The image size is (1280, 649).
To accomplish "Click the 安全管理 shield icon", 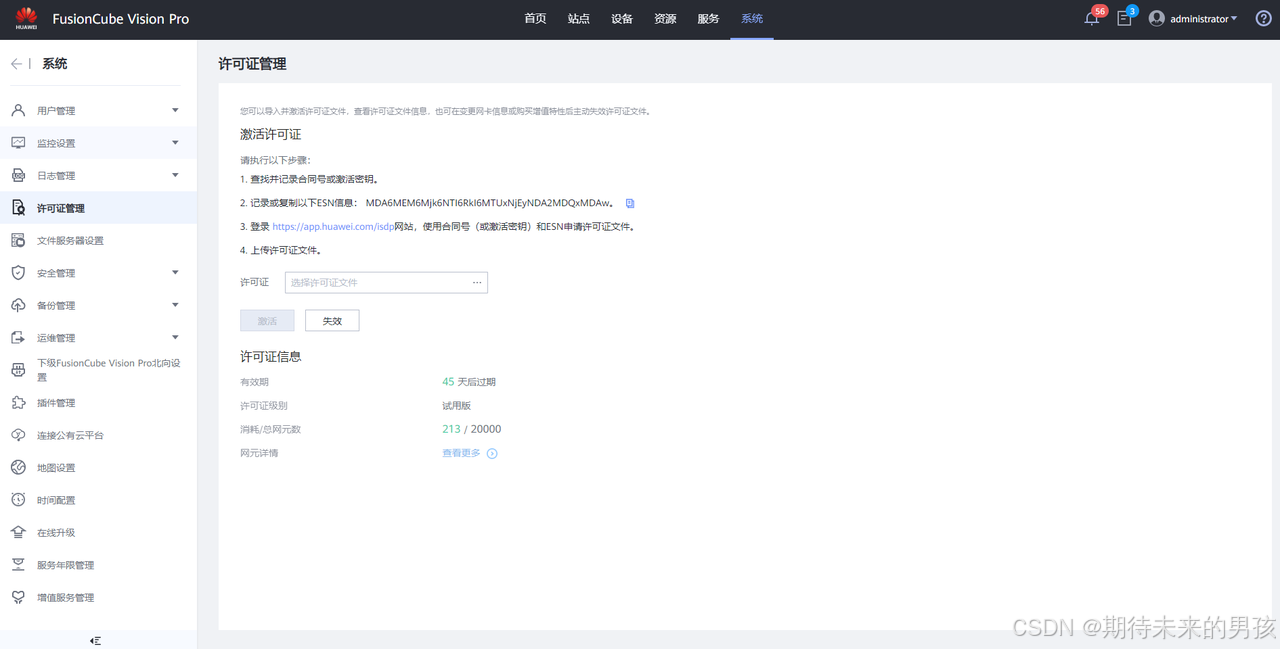I will point(18,273).
